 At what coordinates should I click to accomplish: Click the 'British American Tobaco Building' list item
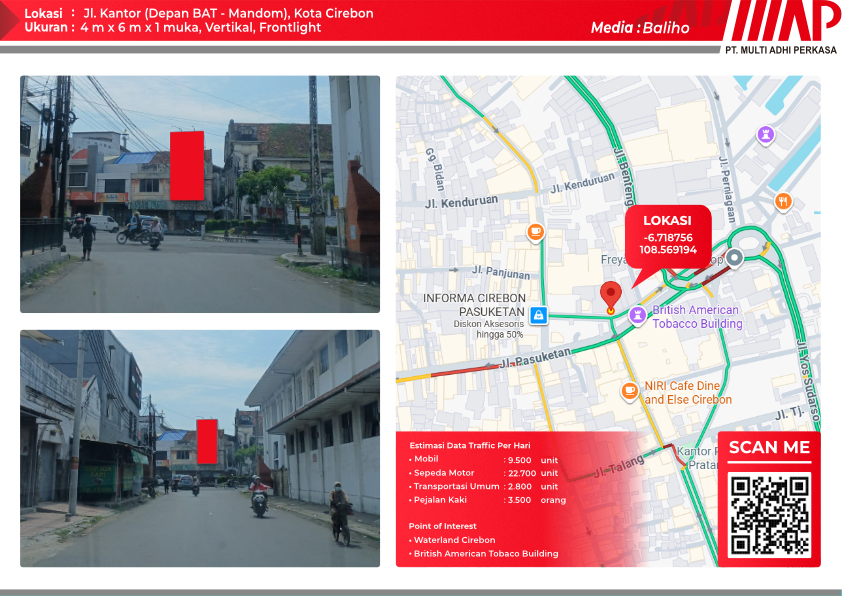pyautogui.click(x=483, y=554)
